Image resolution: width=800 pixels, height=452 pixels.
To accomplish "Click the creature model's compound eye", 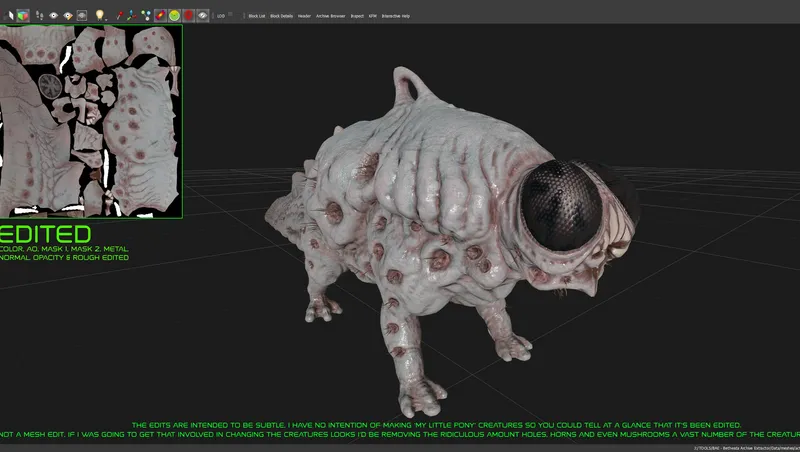I will point(561,205).
